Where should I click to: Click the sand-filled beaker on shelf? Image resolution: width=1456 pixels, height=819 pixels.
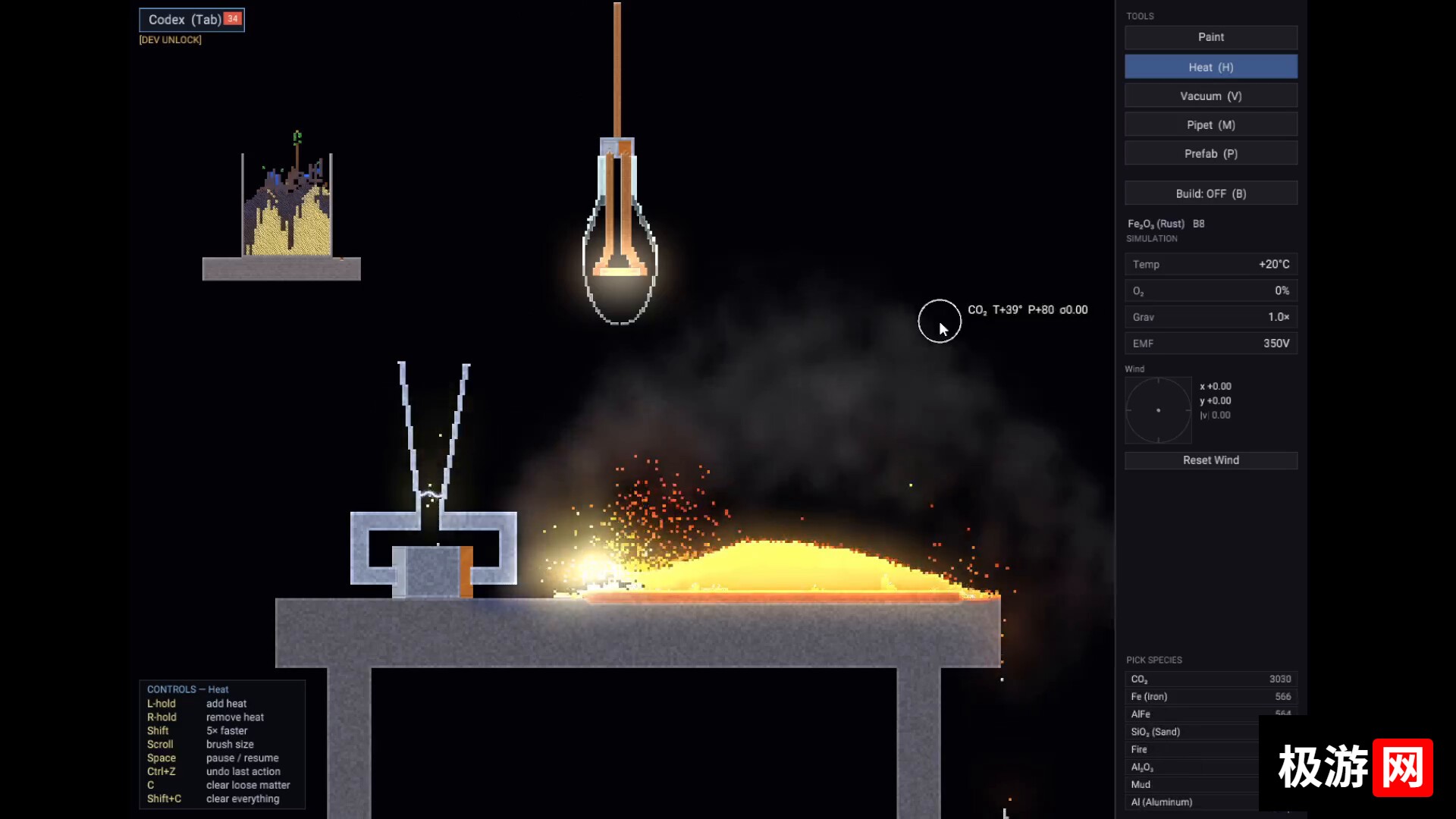(x=287, y=205)
